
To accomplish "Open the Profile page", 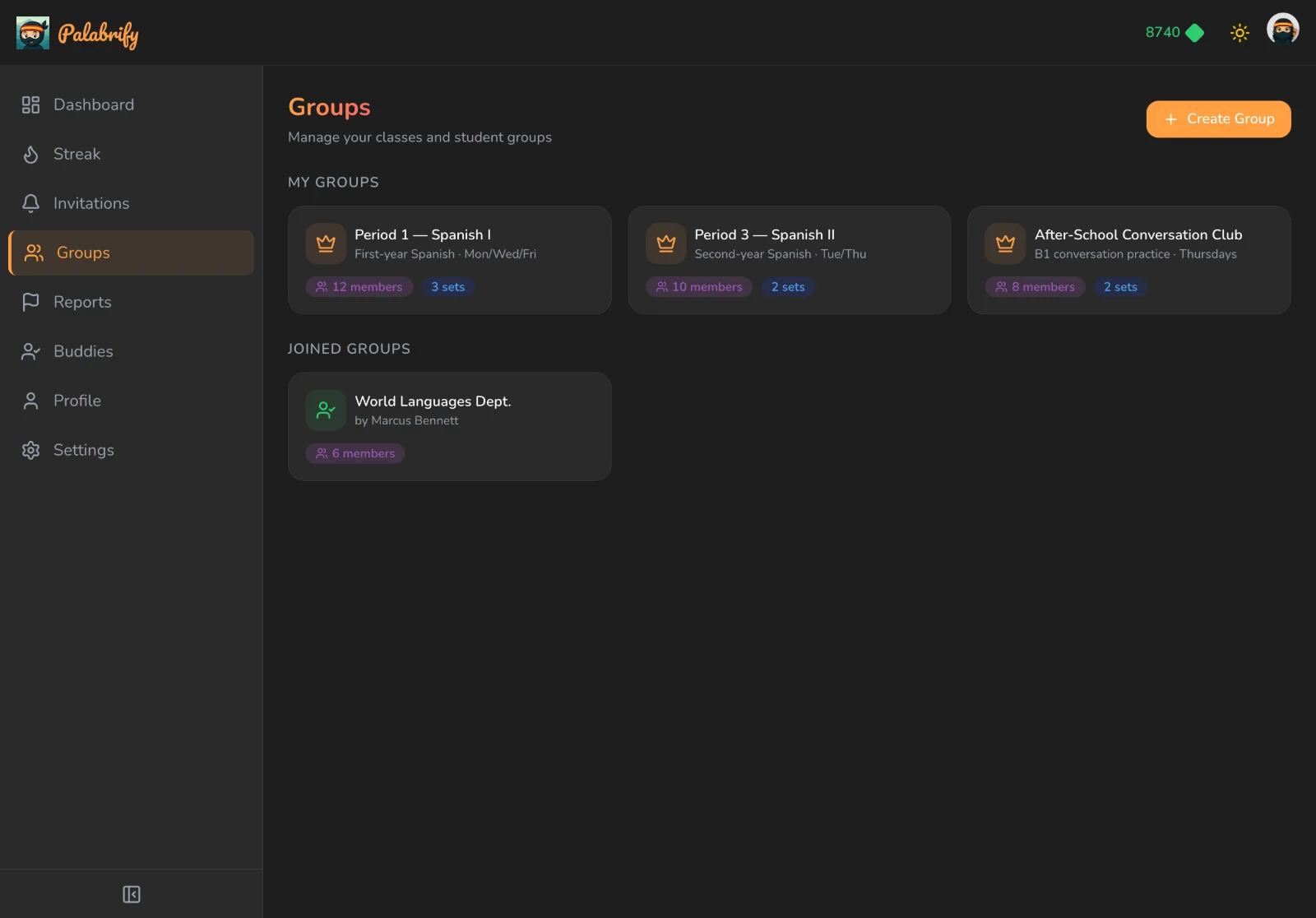I will 132,401.
